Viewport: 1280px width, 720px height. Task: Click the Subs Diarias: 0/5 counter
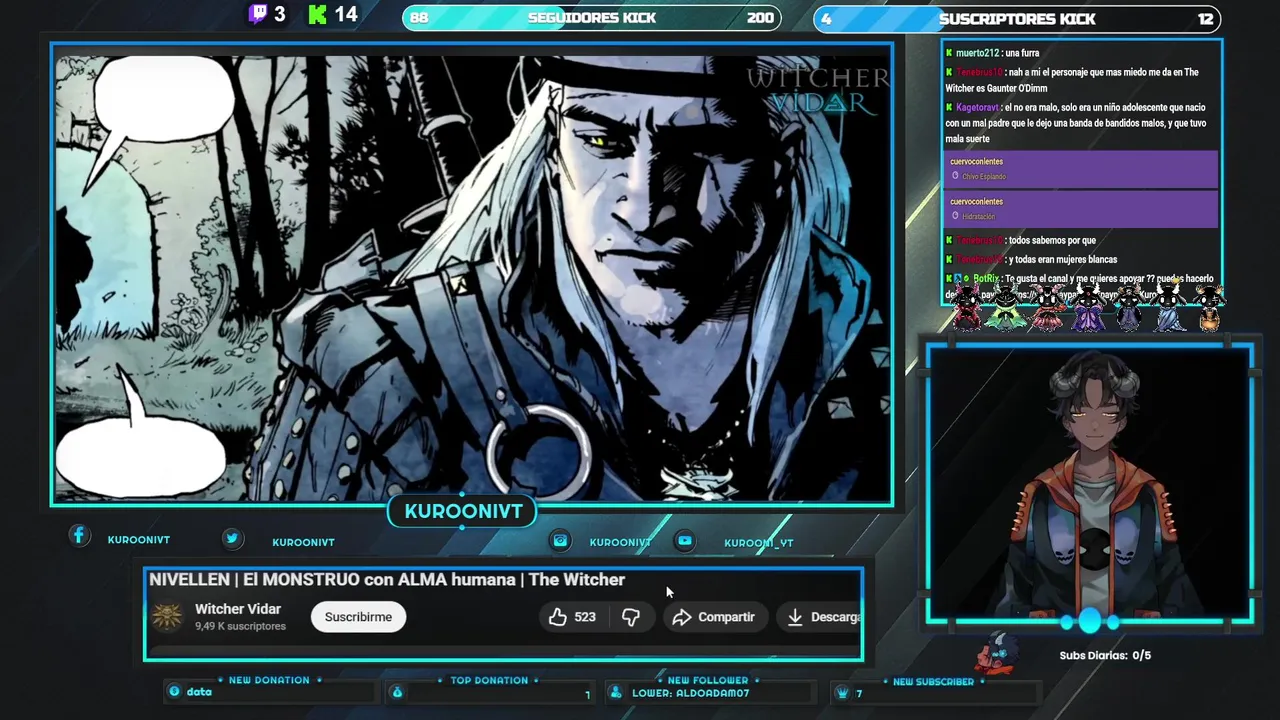1105,656
